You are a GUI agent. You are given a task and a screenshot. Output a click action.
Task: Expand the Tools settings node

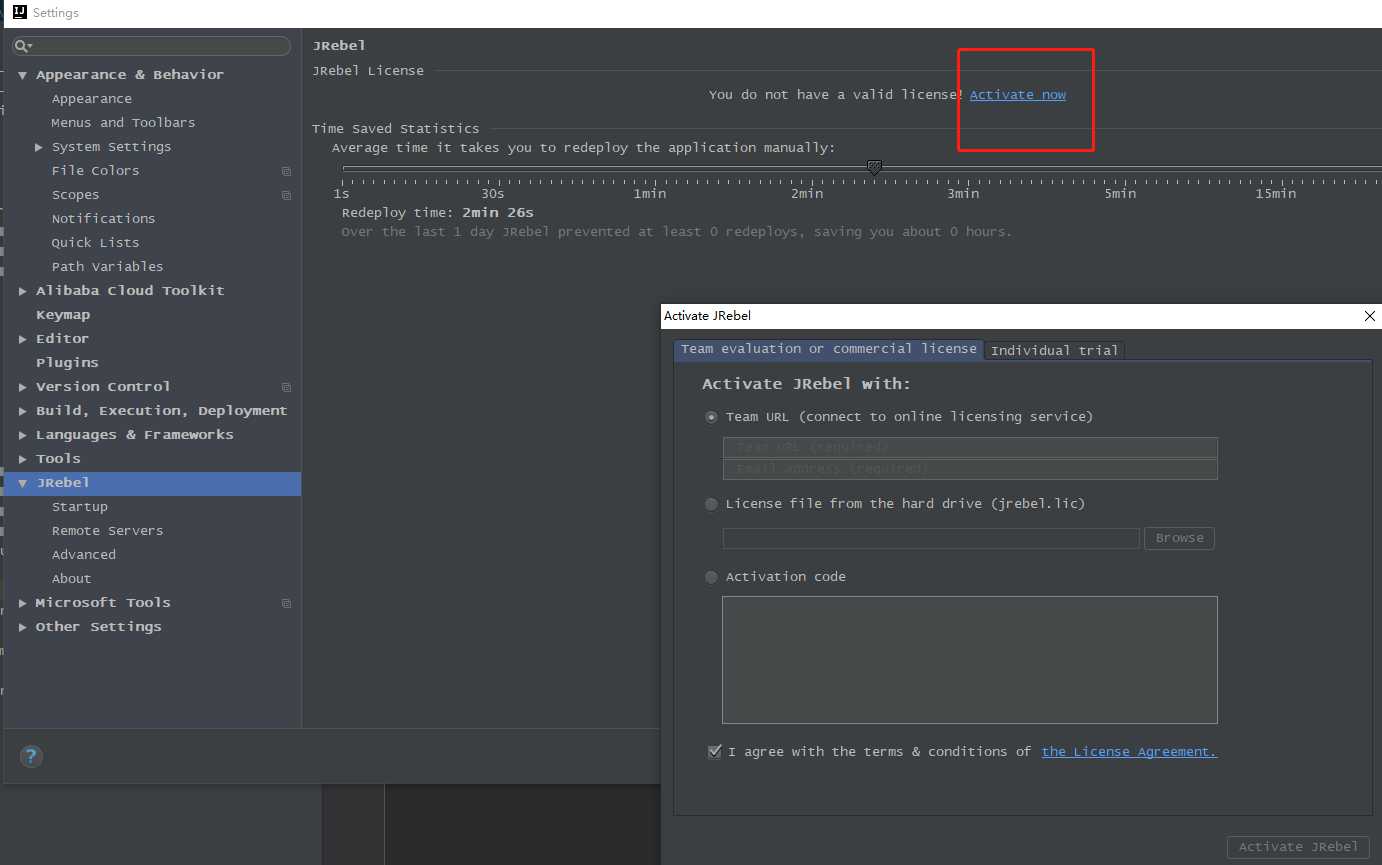22,459
